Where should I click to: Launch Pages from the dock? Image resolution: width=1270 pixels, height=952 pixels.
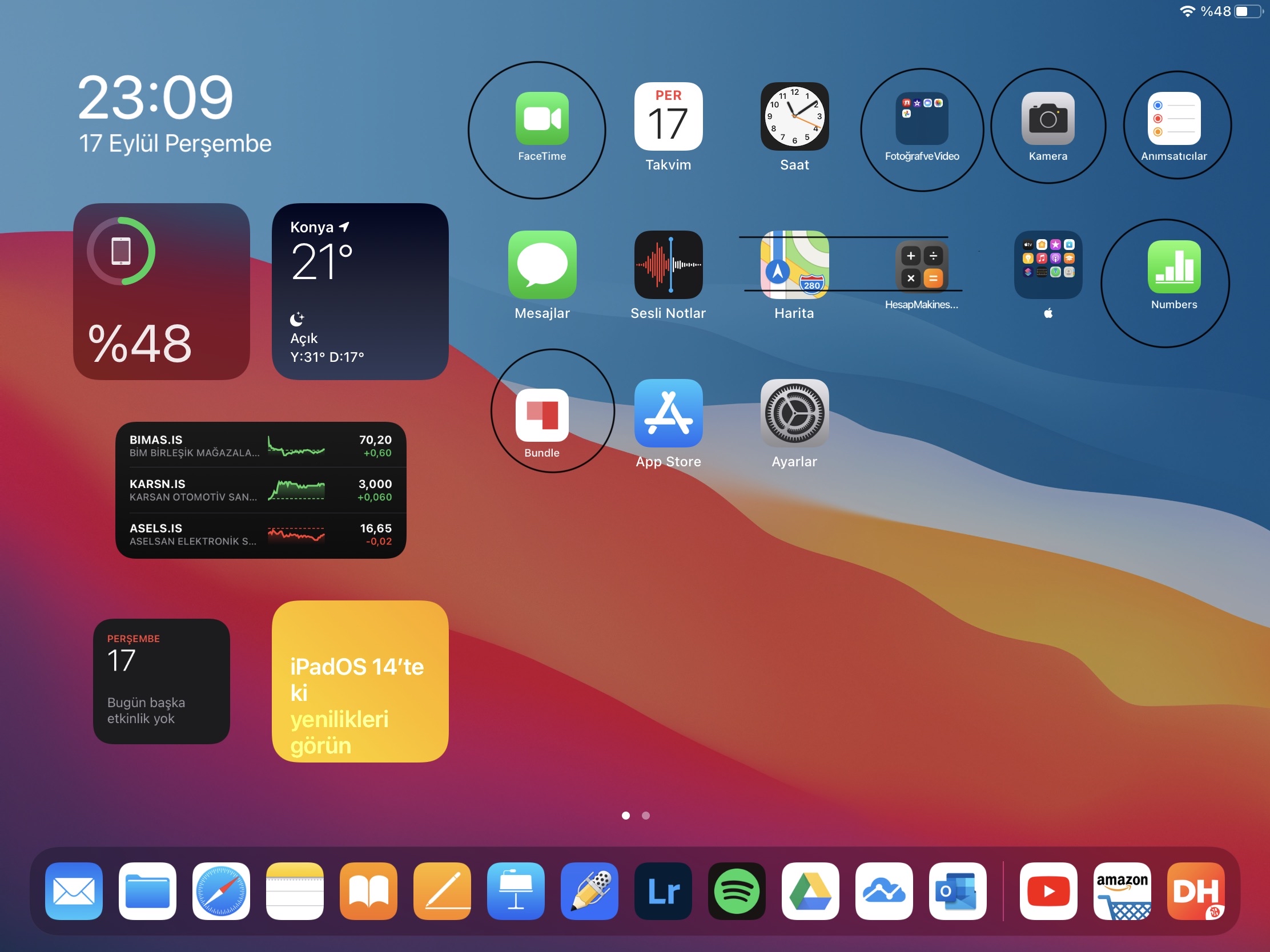pos(441,890)
